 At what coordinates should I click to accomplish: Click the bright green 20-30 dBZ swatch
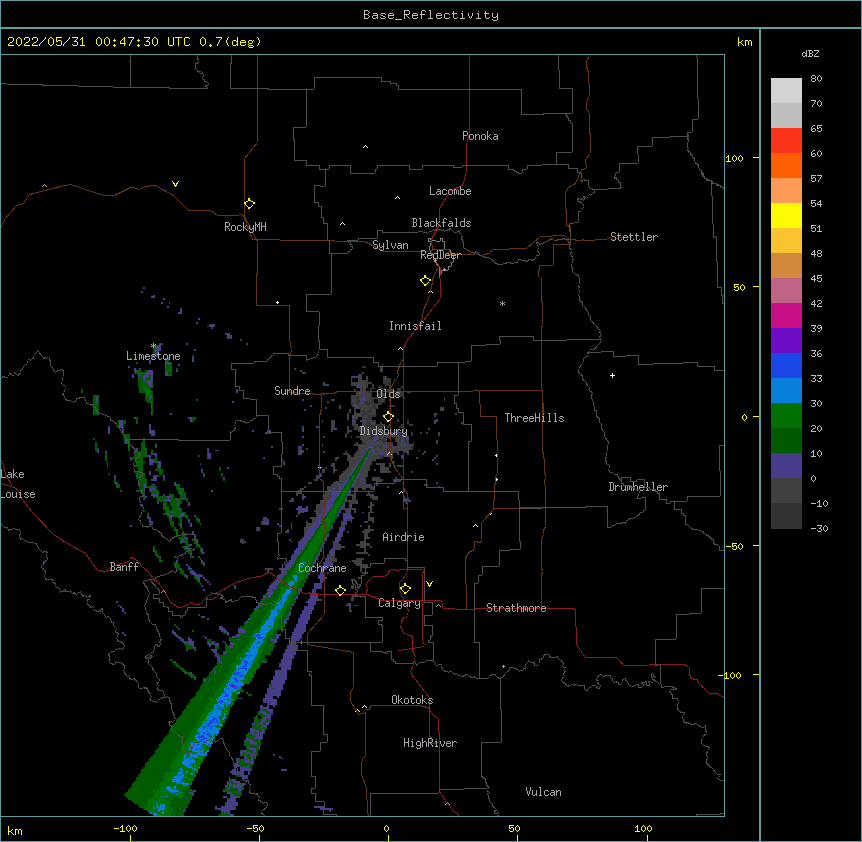pyautogui.click(x=786, y=416)
